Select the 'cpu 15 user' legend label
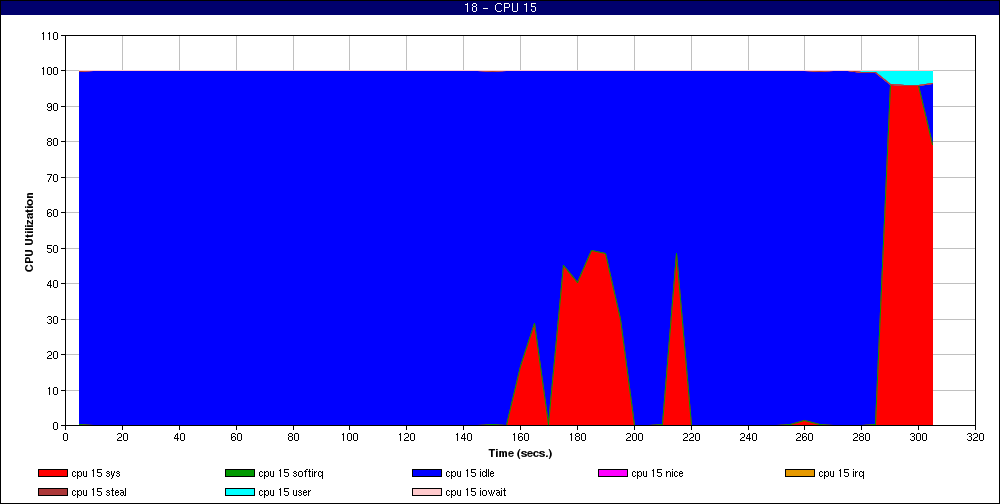The width and height of the screenshot is (1000, 504). coord(284,493)
